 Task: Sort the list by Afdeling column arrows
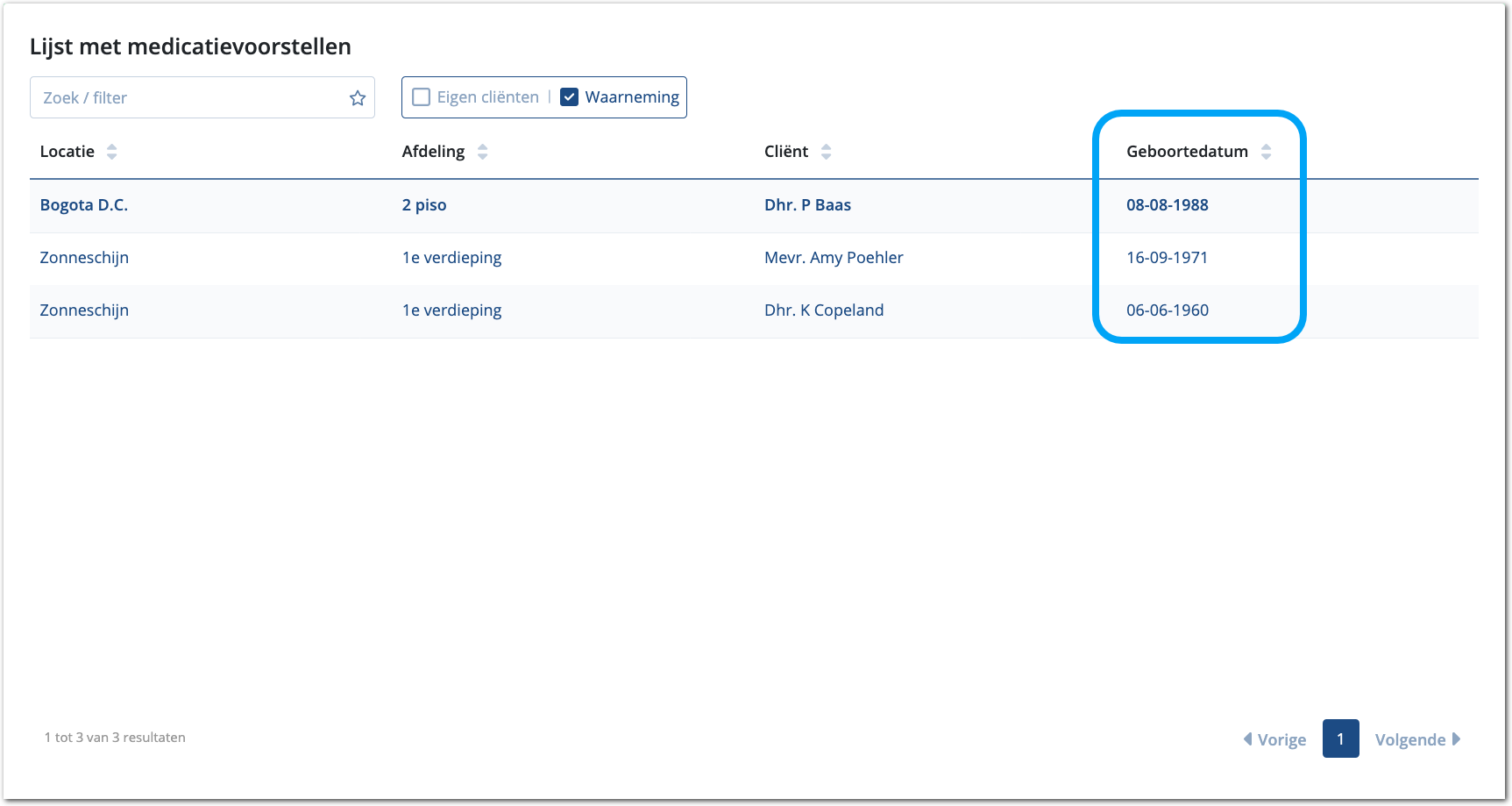click(482, 152)
